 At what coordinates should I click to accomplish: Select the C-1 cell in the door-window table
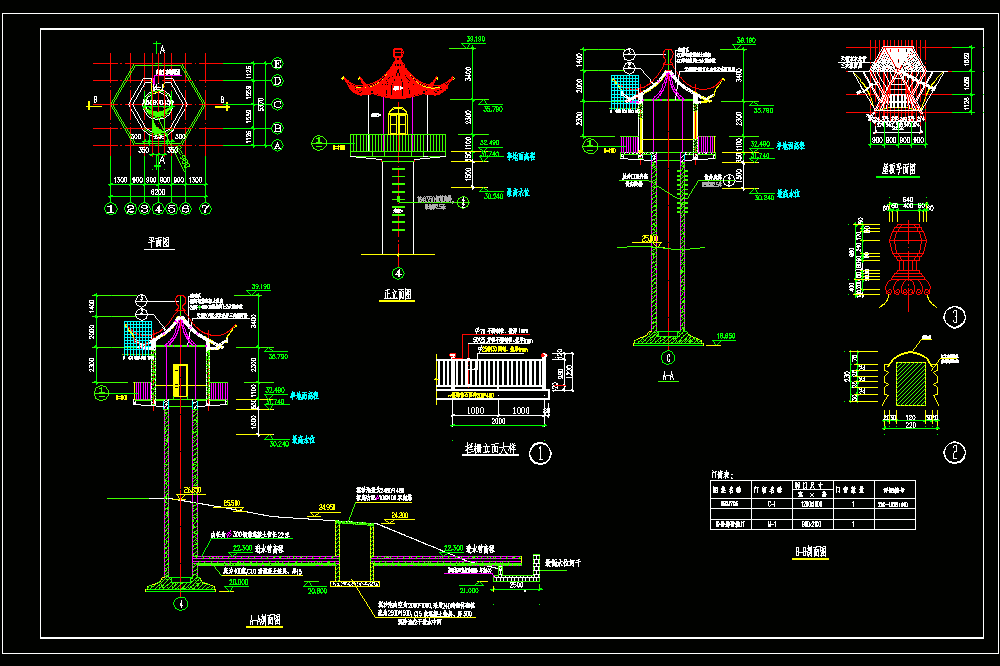pyautogui.click(x=772, y=504)
